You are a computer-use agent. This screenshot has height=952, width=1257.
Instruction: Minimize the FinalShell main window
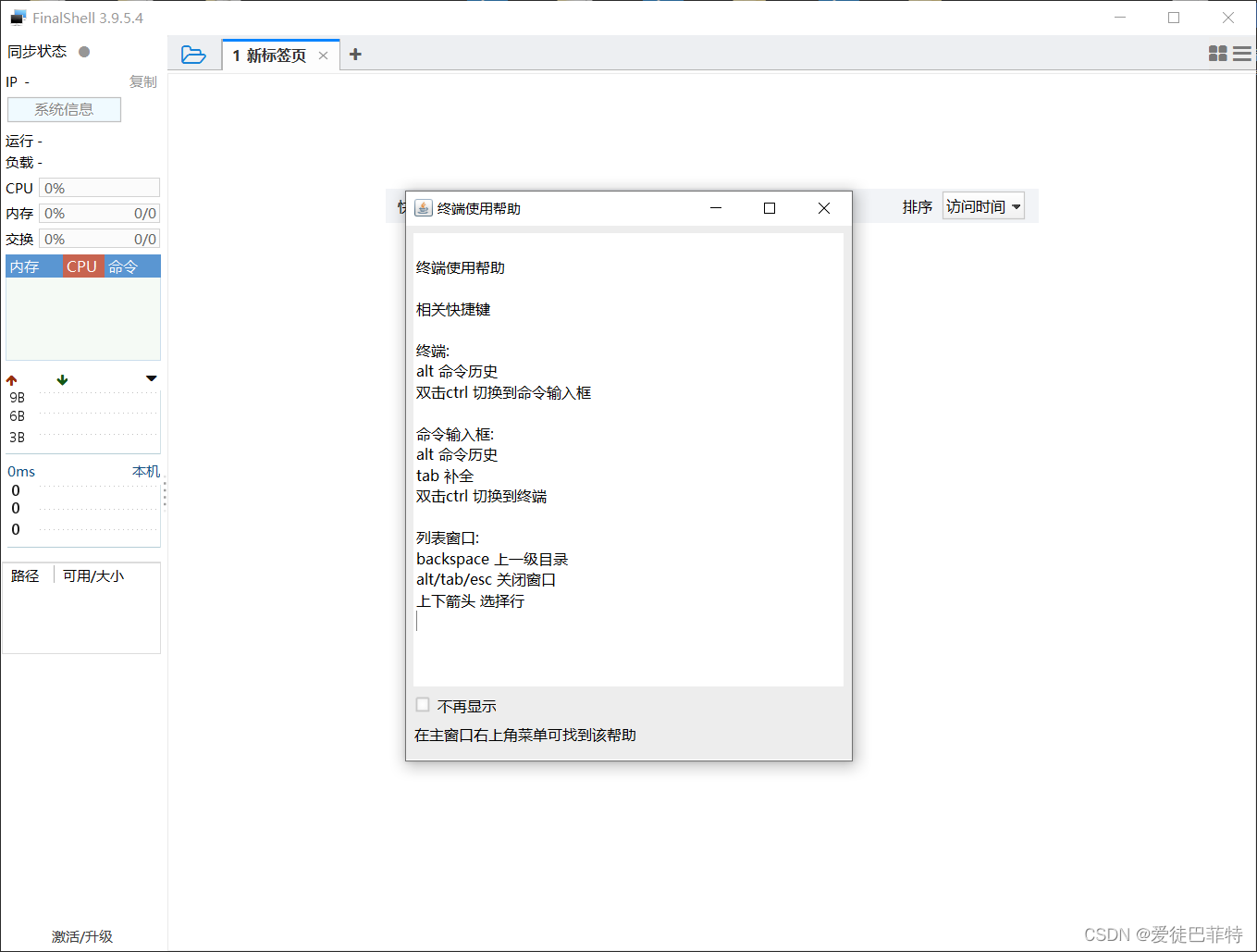pyautogui.click(x=1120, y=18)
